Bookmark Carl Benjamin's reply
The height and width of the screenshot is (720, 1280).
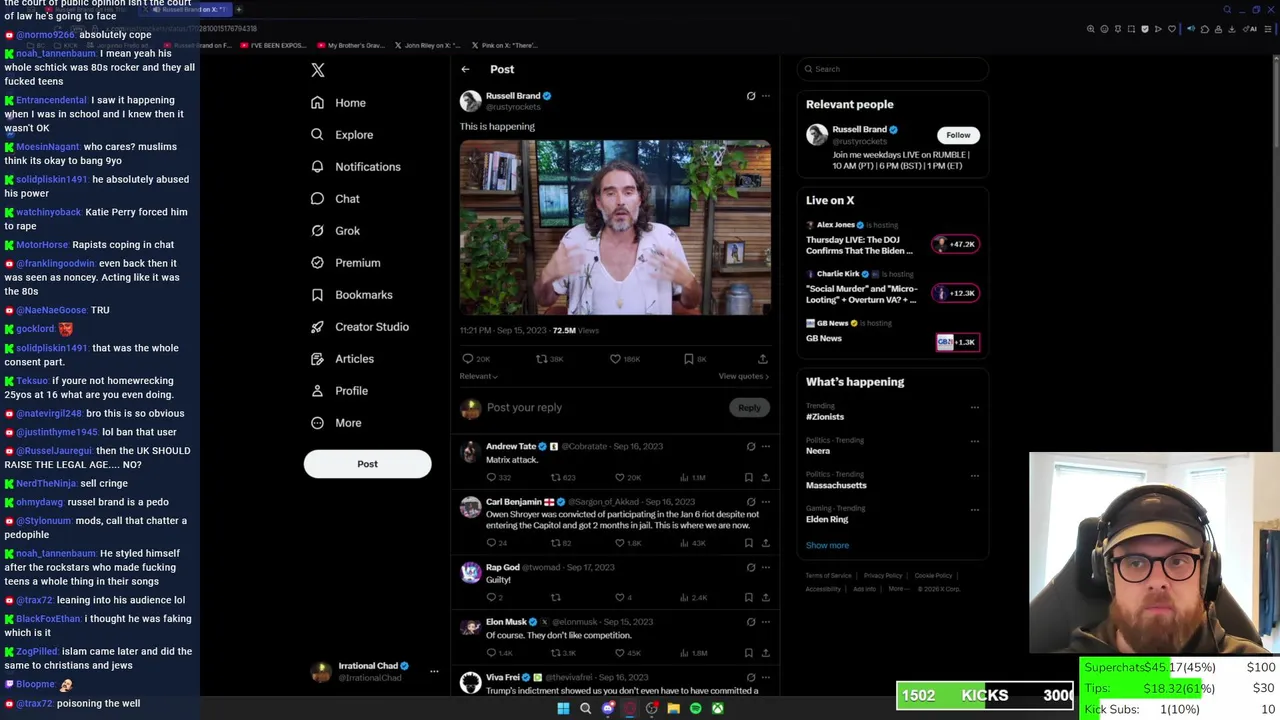tap(748, 543)
